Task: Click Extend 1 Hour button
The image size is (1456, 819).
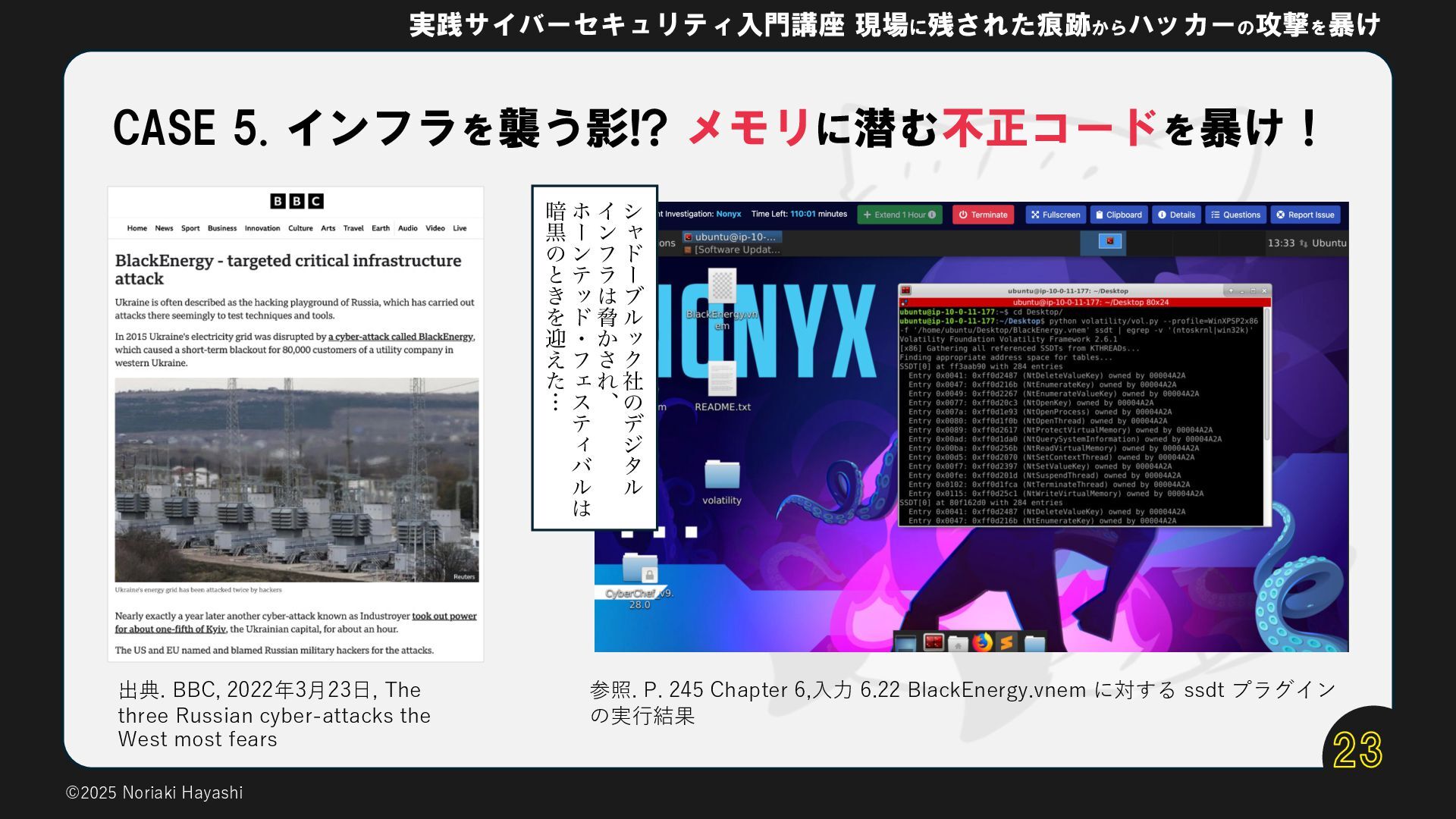Action: point(899,215)
